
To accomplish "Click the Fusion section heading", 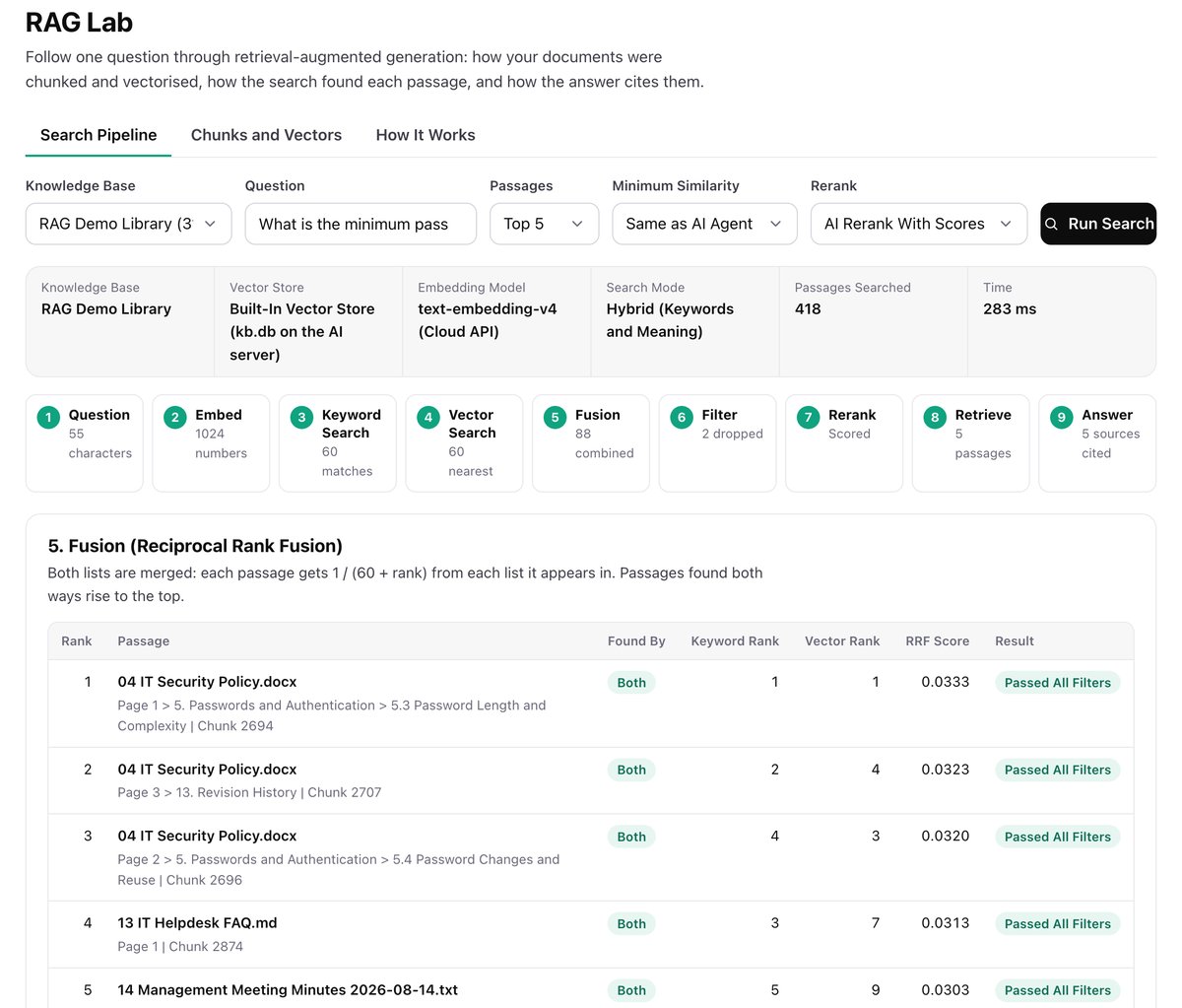I will [x=195, y=546].
